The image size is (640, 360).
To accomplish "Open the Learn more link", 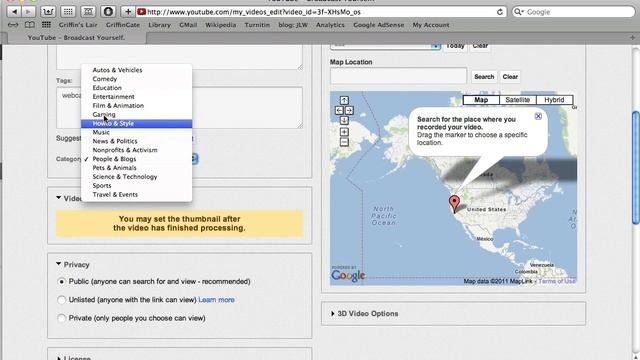I will (216, 300).
